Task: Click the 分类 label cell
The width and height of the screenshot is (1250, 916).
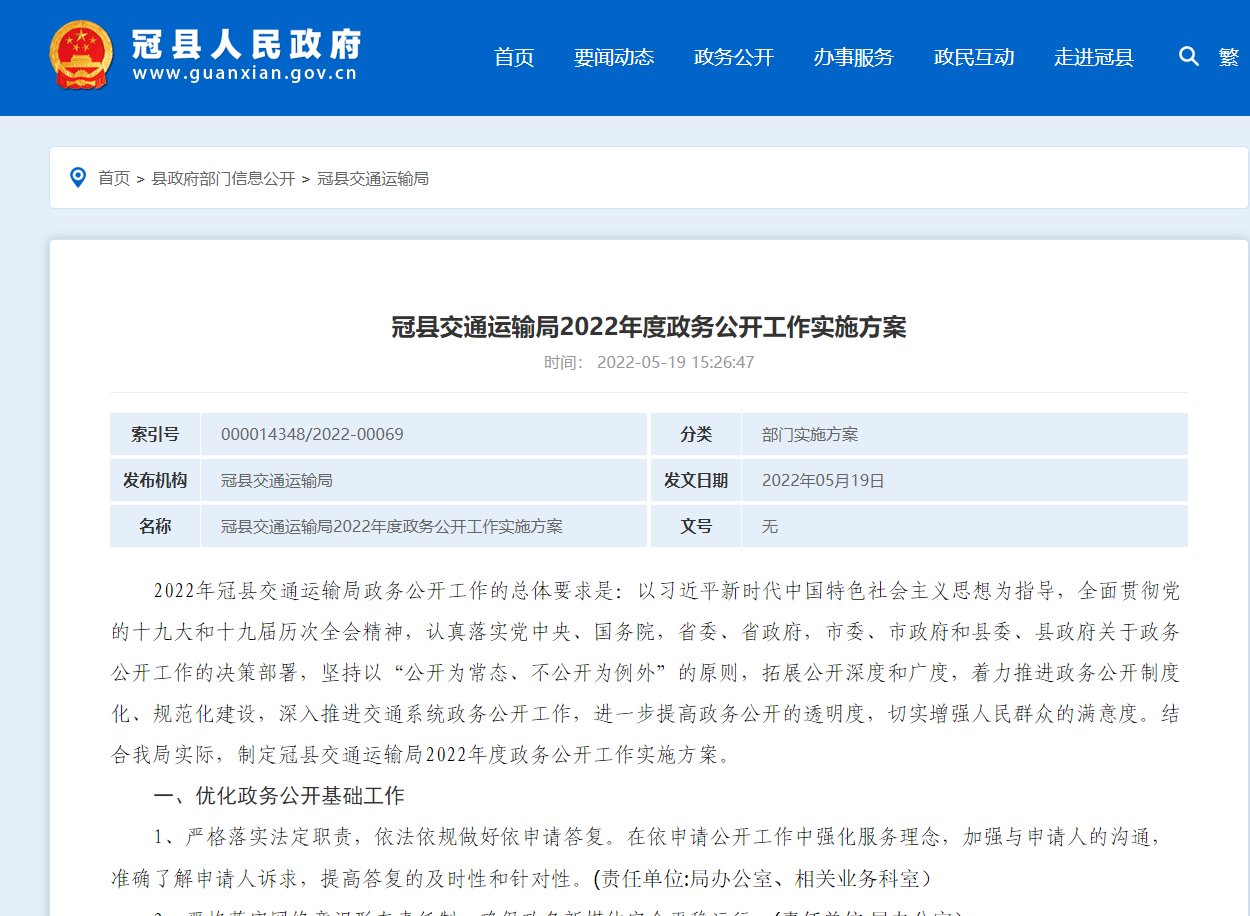Action: [x=696, y=434]
